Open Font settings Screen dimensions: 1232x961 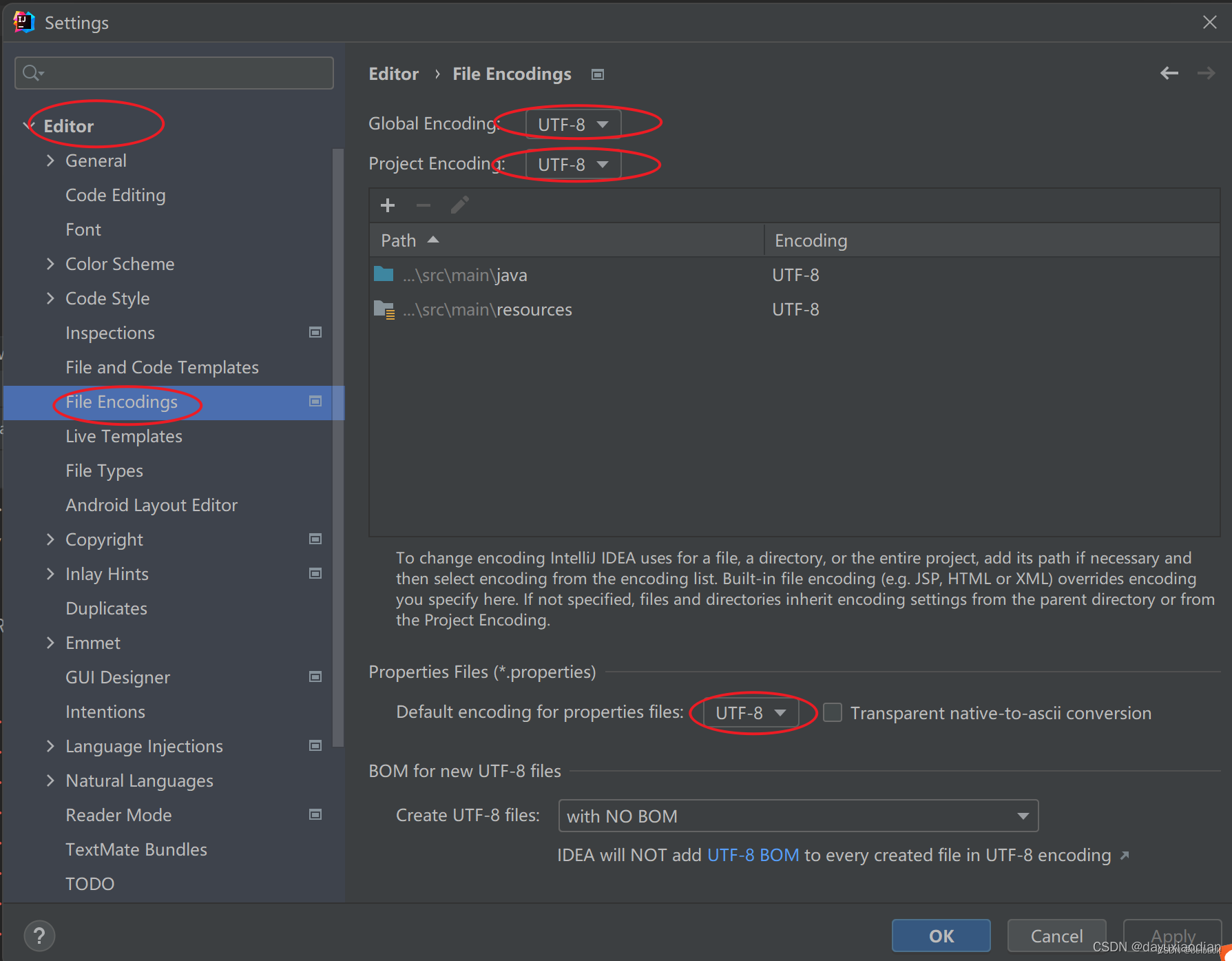[x=83, y=229]
